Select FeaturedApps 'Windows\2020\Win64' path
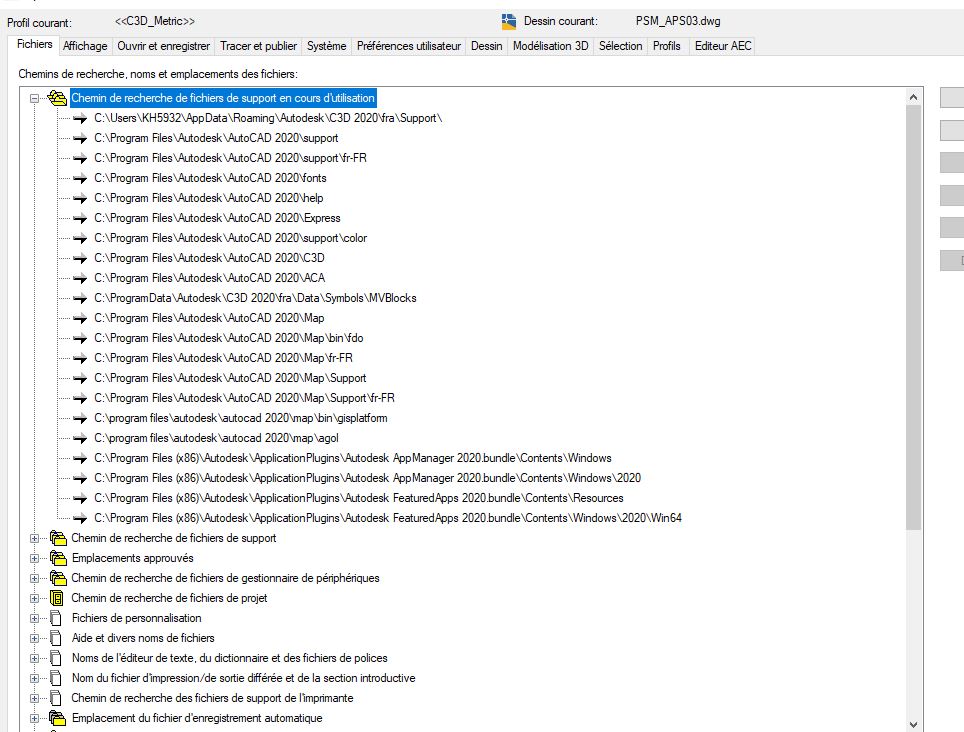The height and width of the screenshot is (732, 964). point(388,518)
